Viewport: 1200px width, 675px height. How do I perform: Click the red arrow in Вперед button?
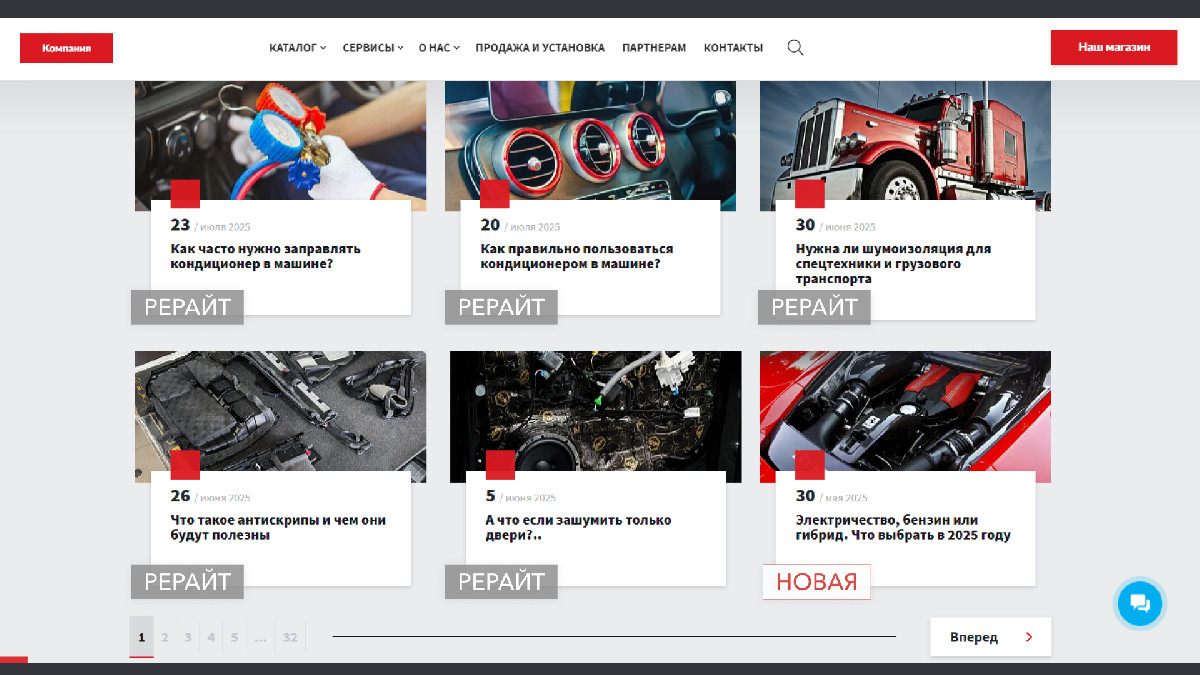(x=1029, y=637)
